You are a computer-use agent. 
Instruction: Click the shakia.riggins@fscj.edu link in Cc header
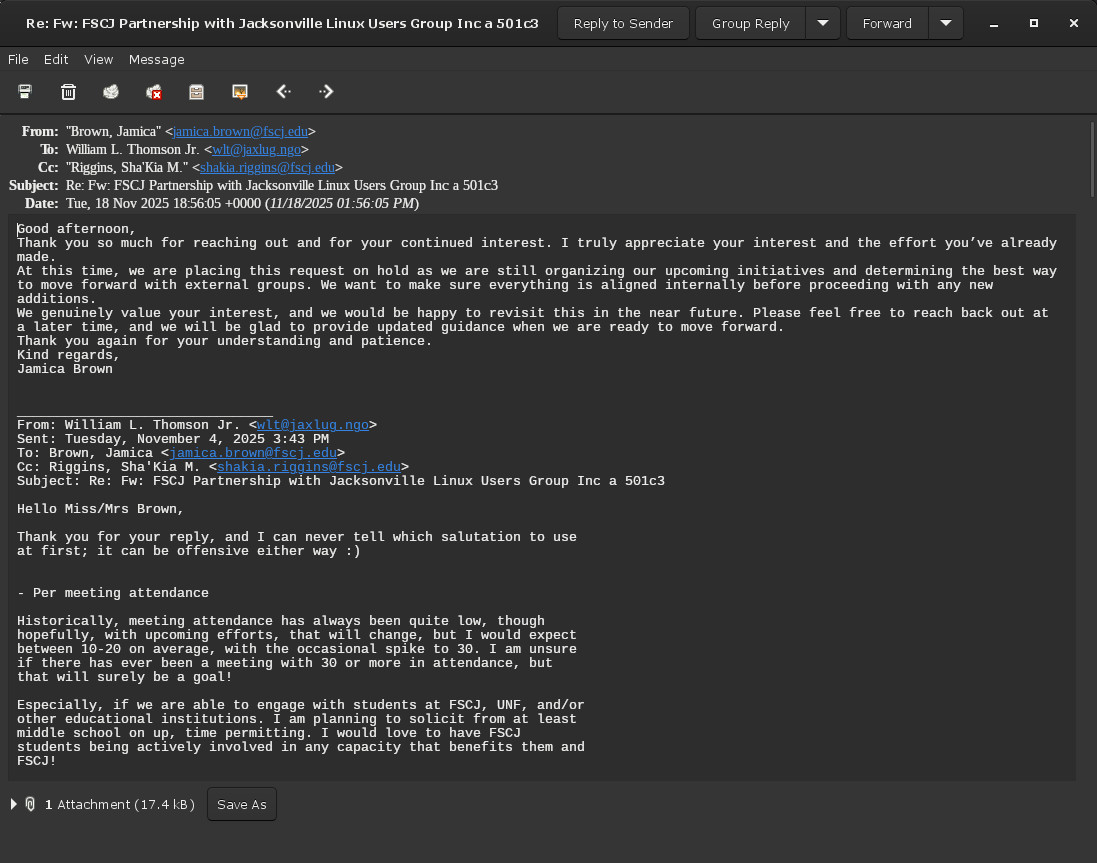[267, 168]
